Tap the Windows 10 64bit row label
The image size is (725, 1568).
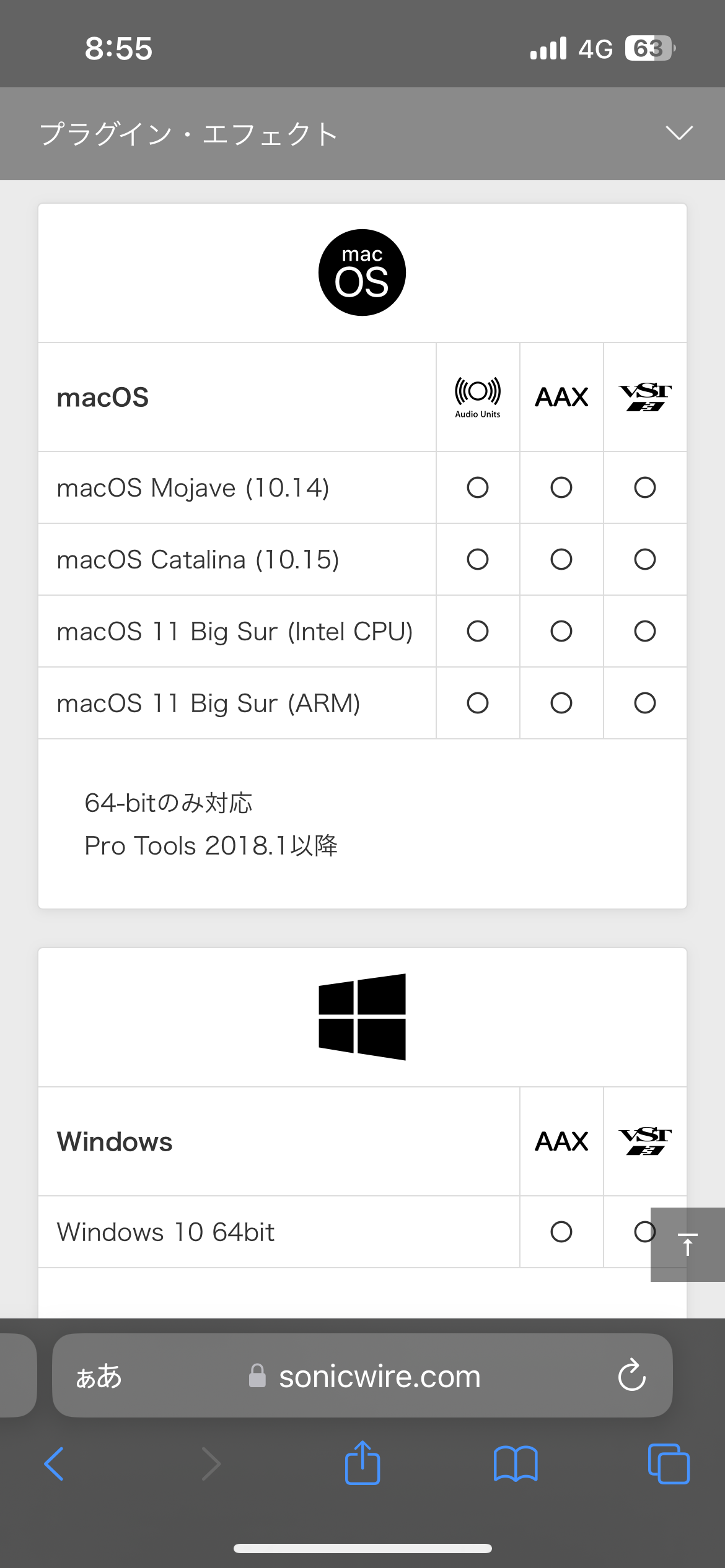coord(166,1232)
